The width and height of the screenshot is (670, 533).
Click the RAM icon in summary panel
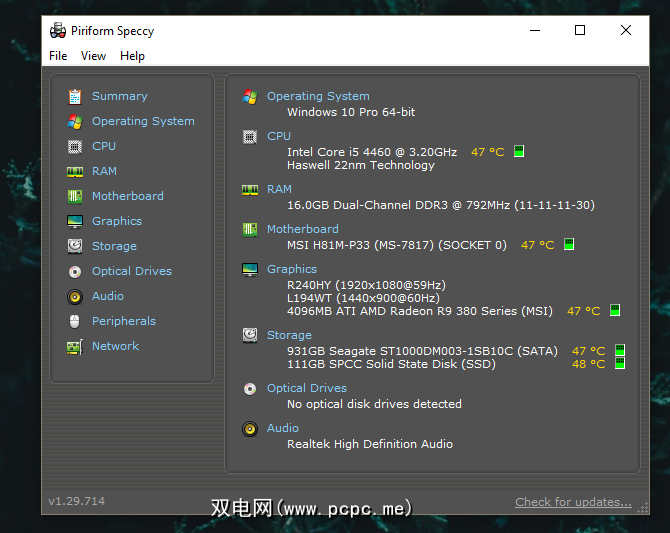(x=250, y=190)
